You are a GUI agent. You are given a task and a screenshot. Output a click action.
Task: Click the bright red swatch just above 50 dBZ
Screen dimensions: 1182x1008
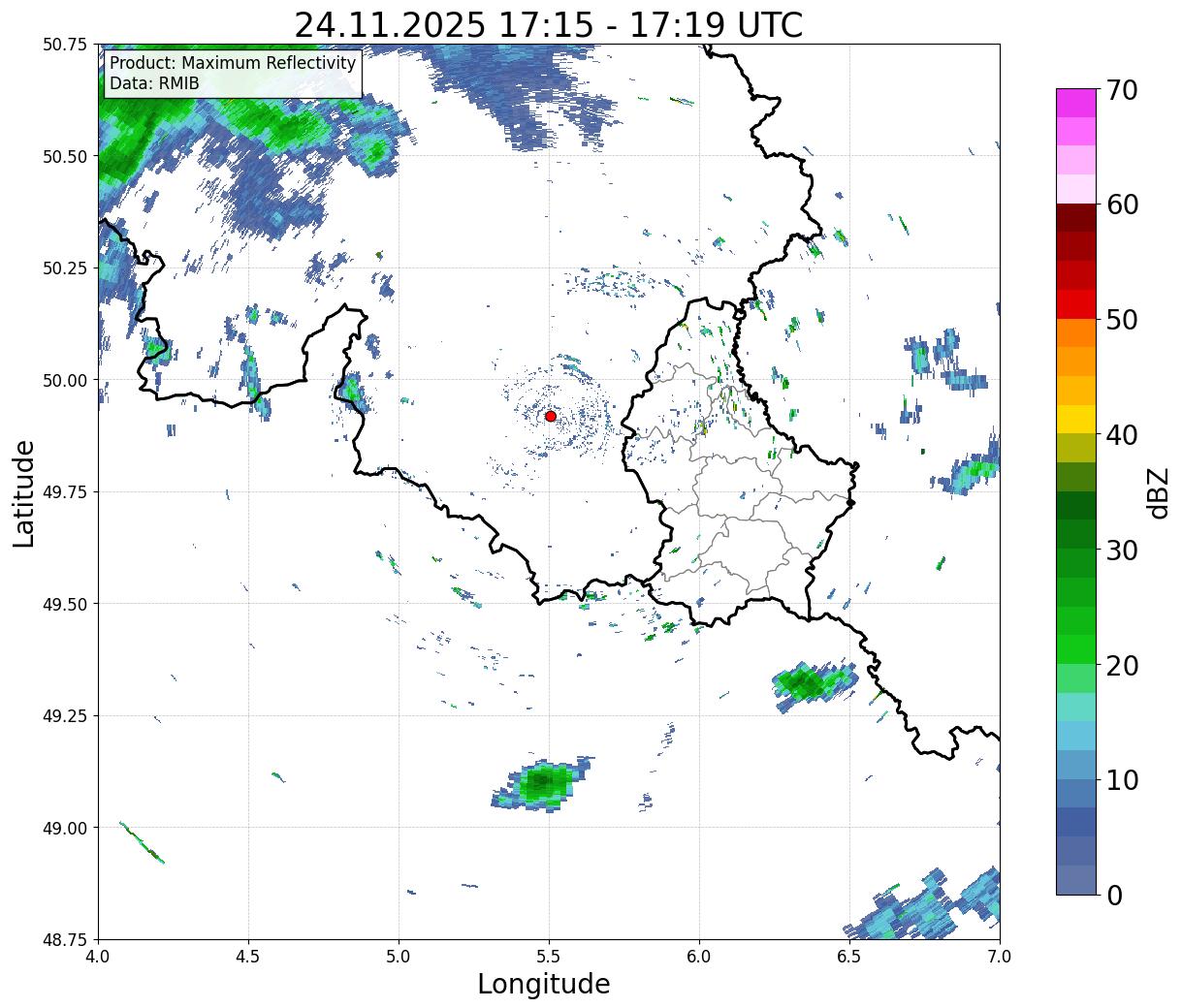(x=1076, y=304)
